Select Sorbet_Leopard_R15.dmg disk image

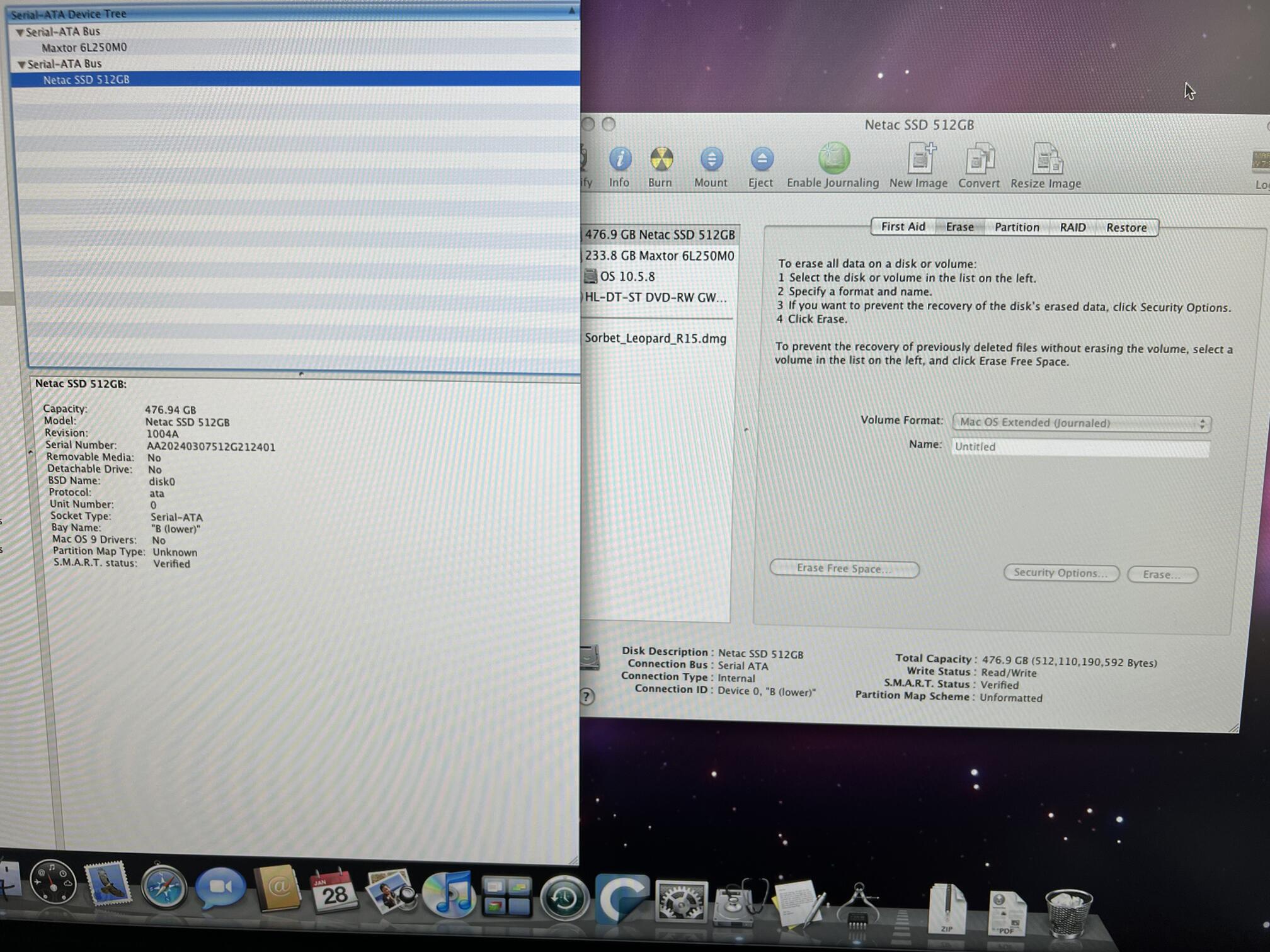click(655, 338)
